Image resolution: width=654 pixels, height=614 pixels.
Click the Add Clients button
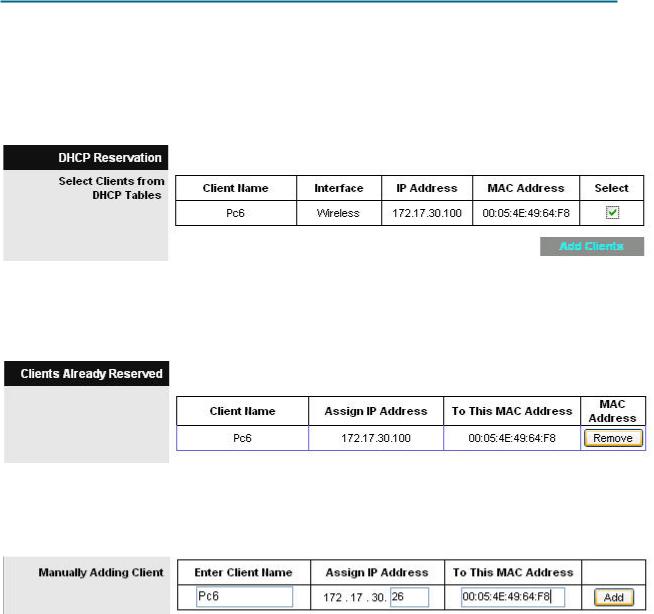(x=592, y=247)
